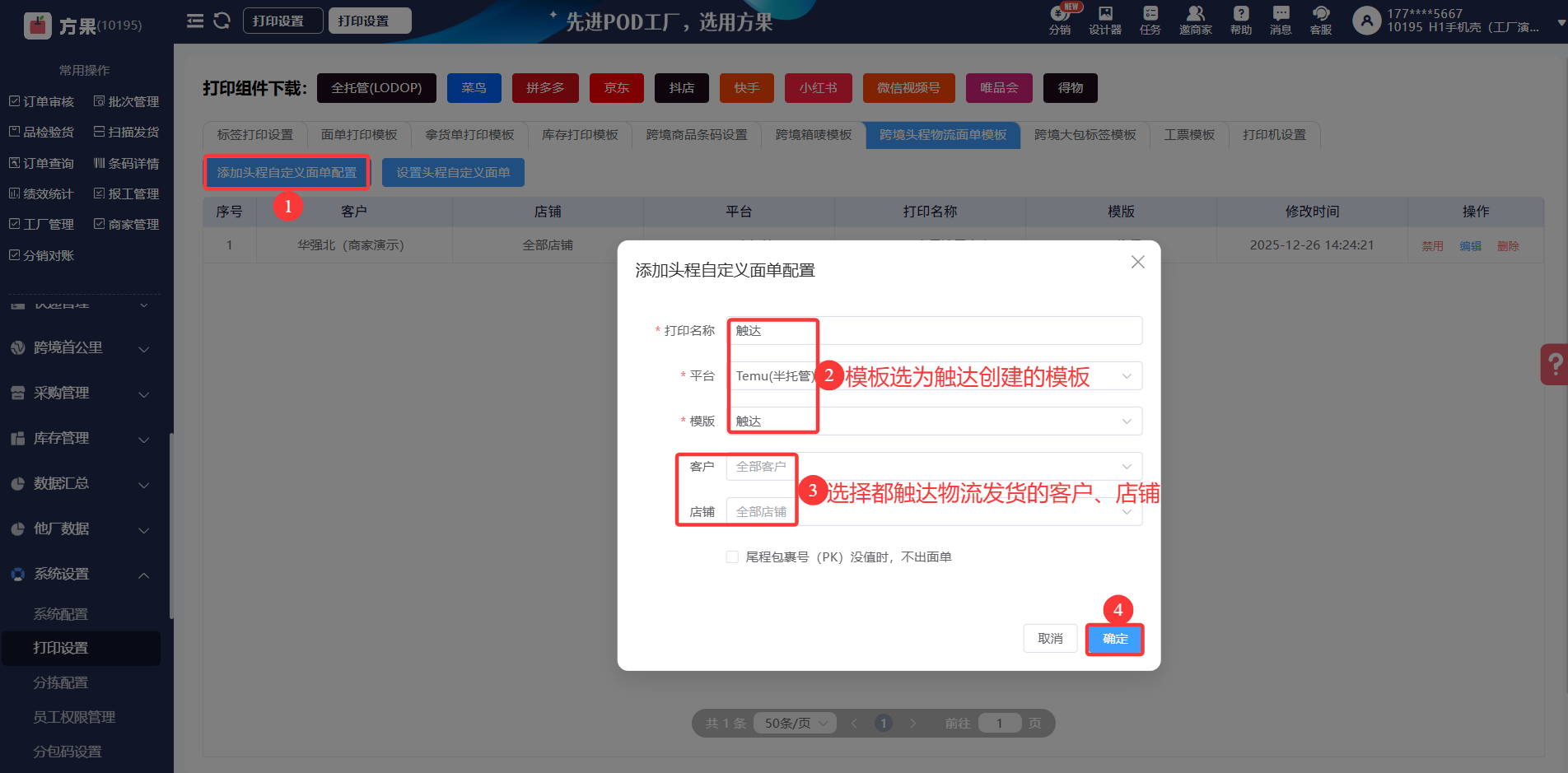1568x773 pixels.
Task: Click the user avatar icon
Action: (x=1367, y=21)
